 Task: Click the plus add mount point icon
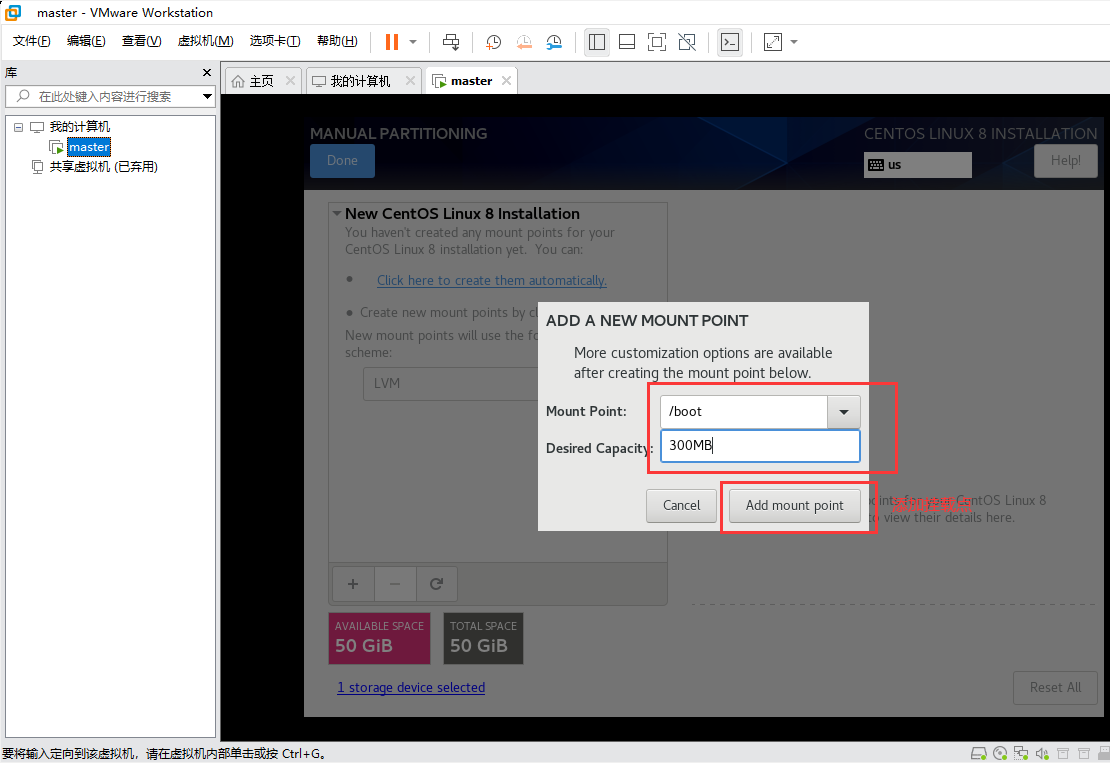point(353,584)
